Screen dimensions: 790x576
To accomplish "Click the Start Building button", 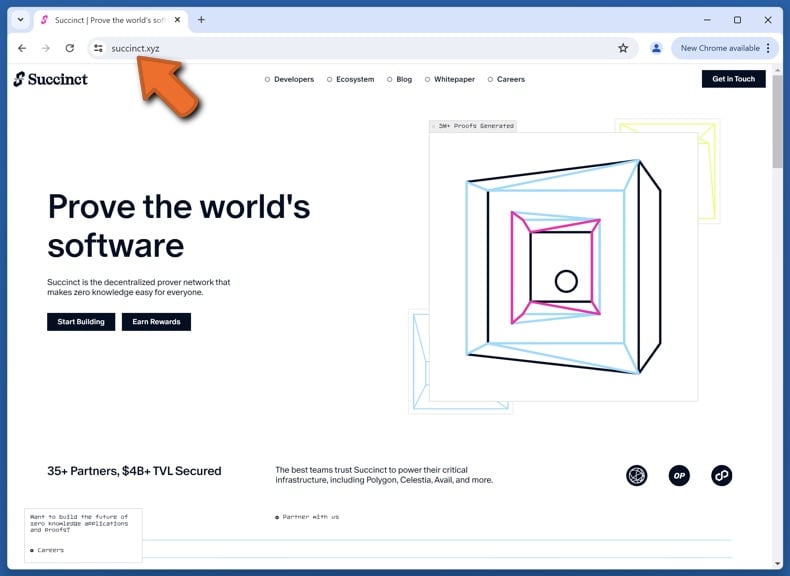I will [x=81, y=322].
